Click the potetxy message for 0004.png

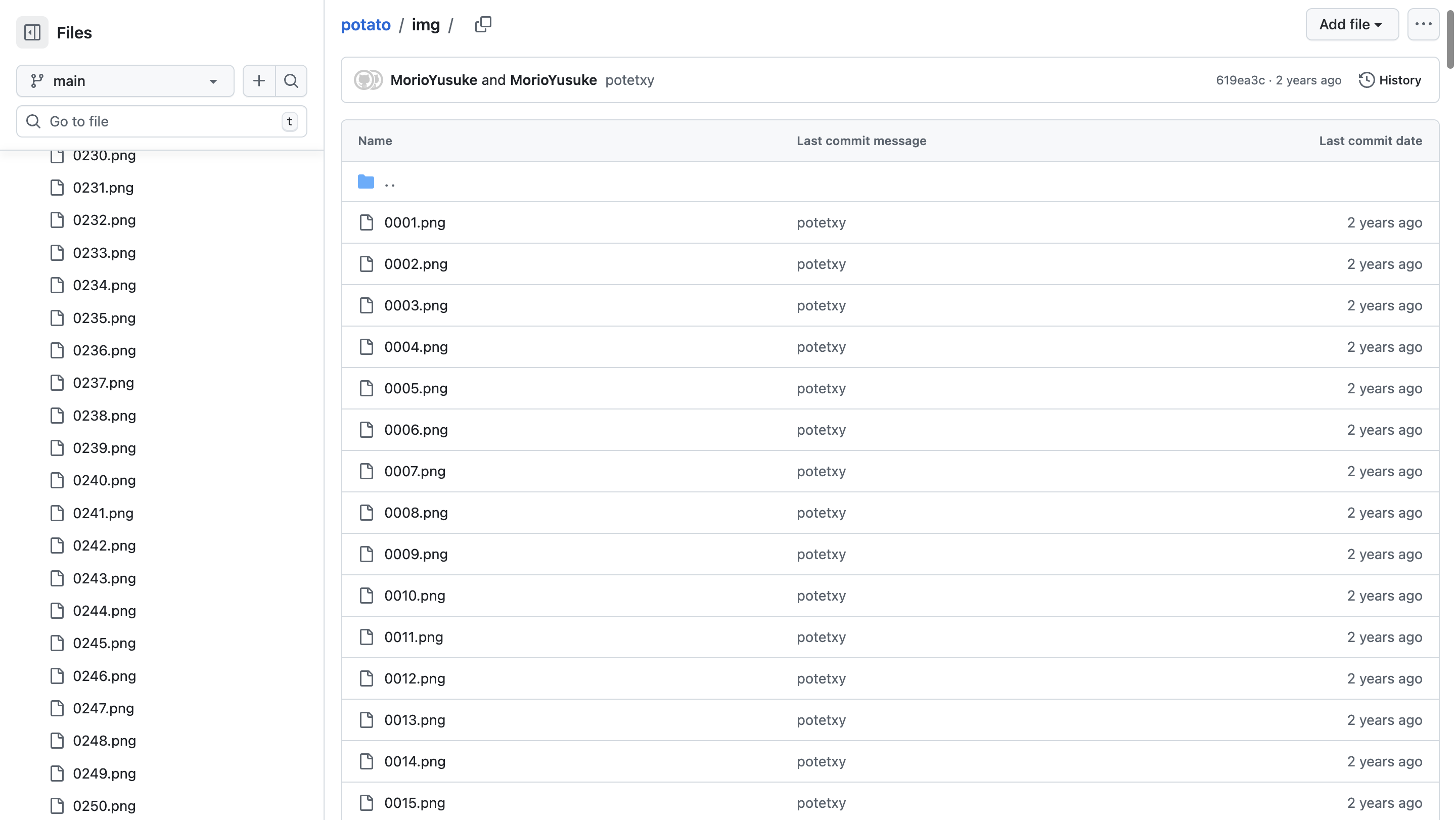tap(821, 347)
